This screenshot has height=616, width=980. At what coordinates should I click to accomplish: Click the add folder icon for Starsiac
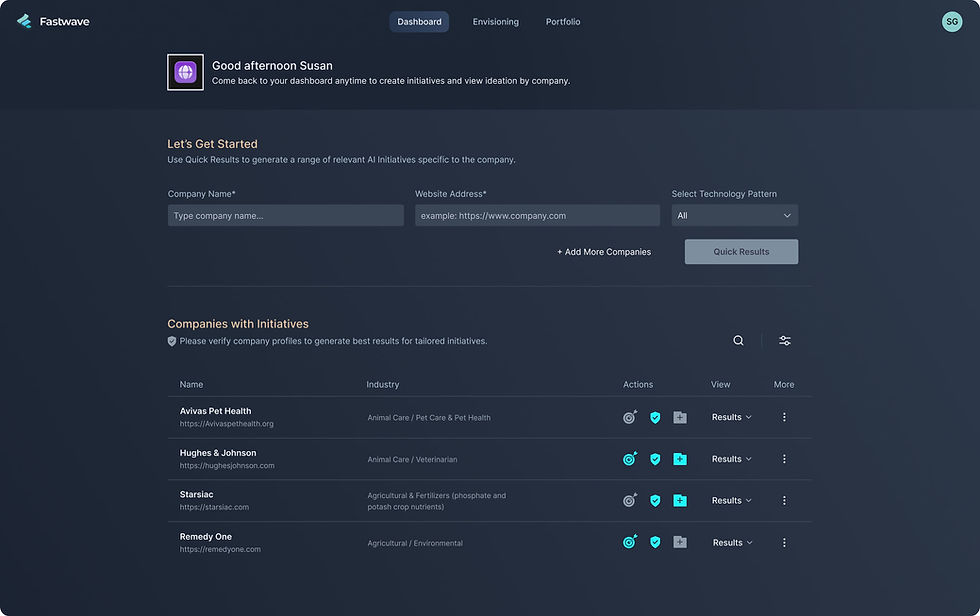point(680,500)
